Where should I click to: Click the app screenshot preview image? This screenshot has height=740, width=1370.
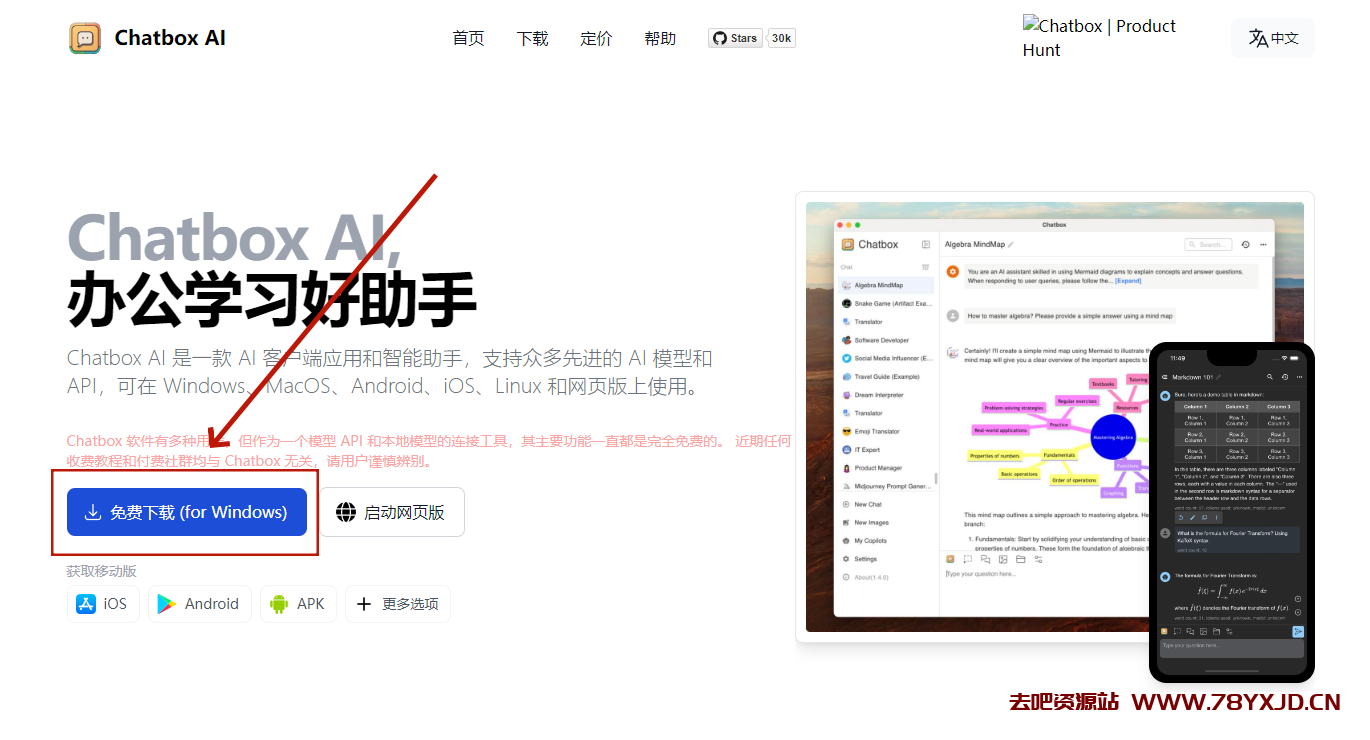1055,417
